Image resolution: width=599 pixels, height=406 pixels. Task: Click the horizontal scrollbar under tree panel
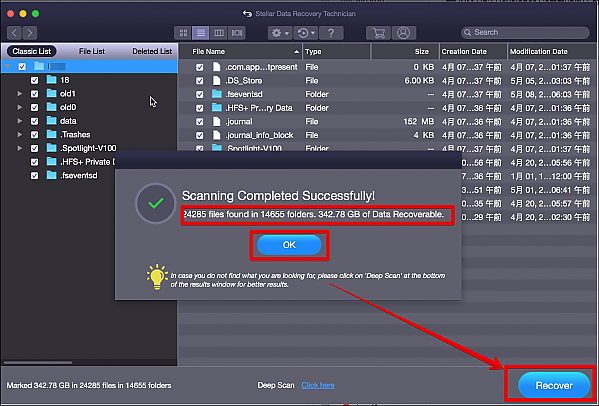tap(38, 362)
